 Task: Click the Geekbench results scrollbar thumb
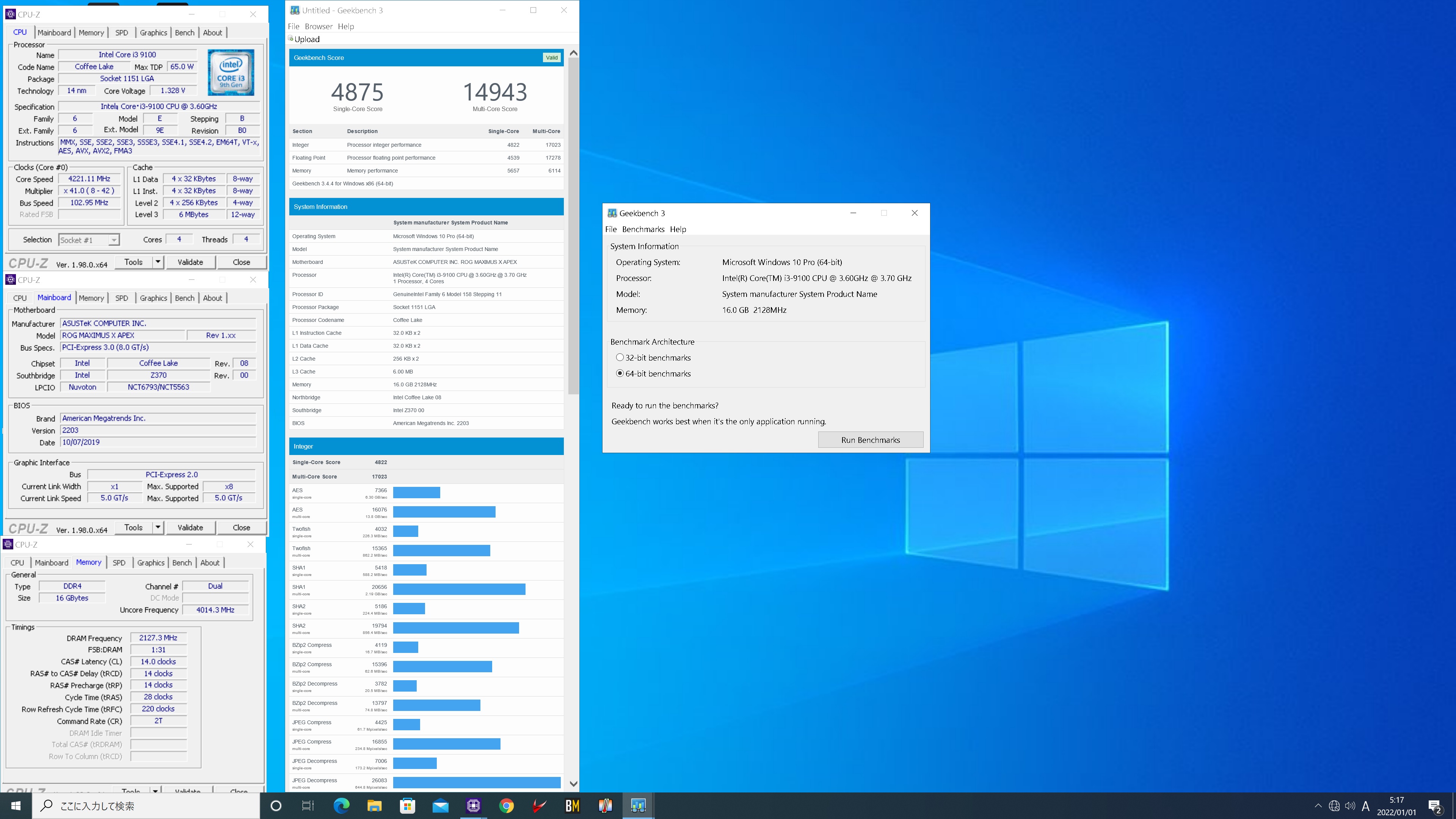pos(574,226)
